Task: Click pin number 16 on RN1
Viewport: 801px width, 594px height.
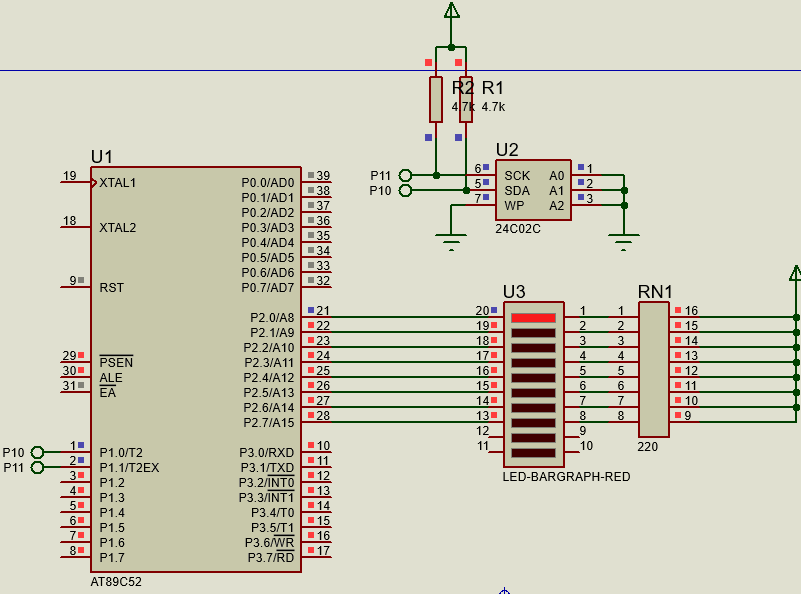Action: pyautogui.click(x=691, y=311)
